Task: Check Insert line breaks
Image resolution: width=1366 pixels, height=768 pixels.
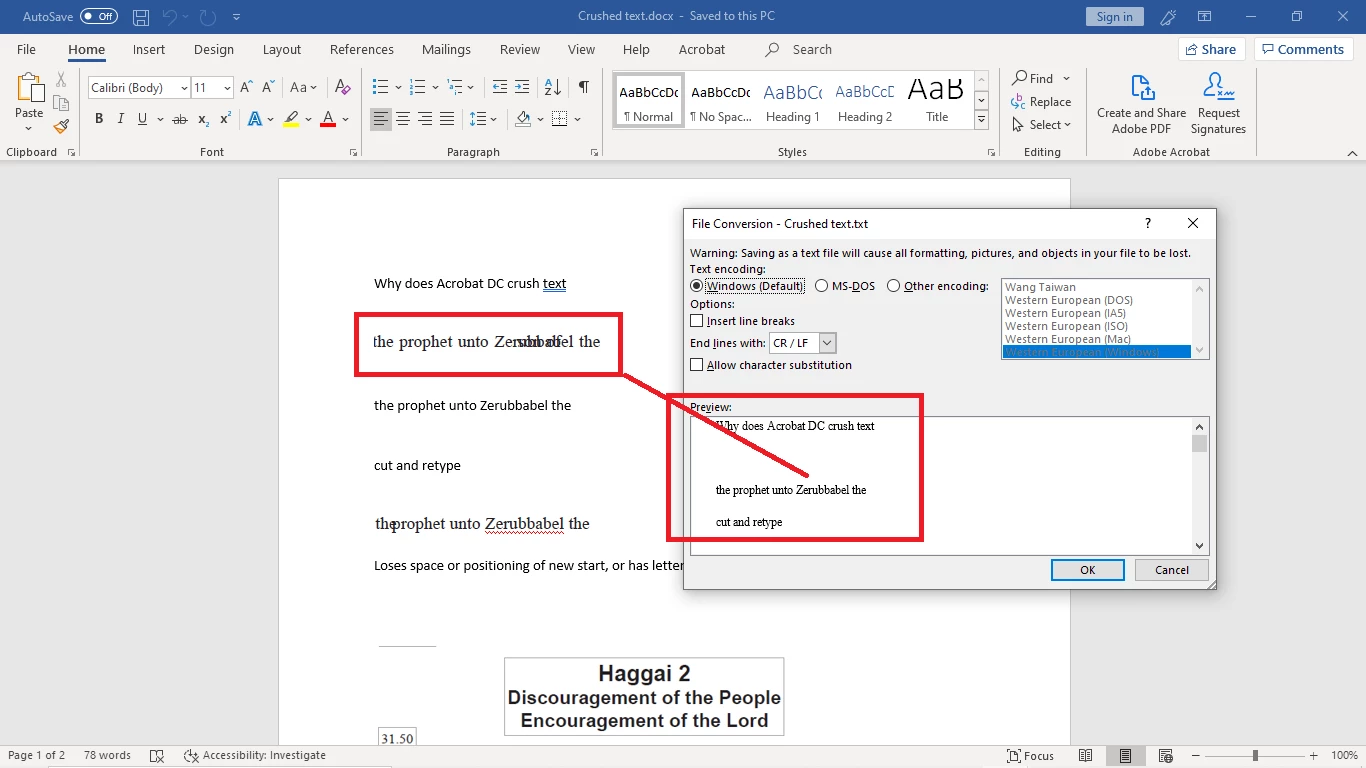Action: [697, 321]
